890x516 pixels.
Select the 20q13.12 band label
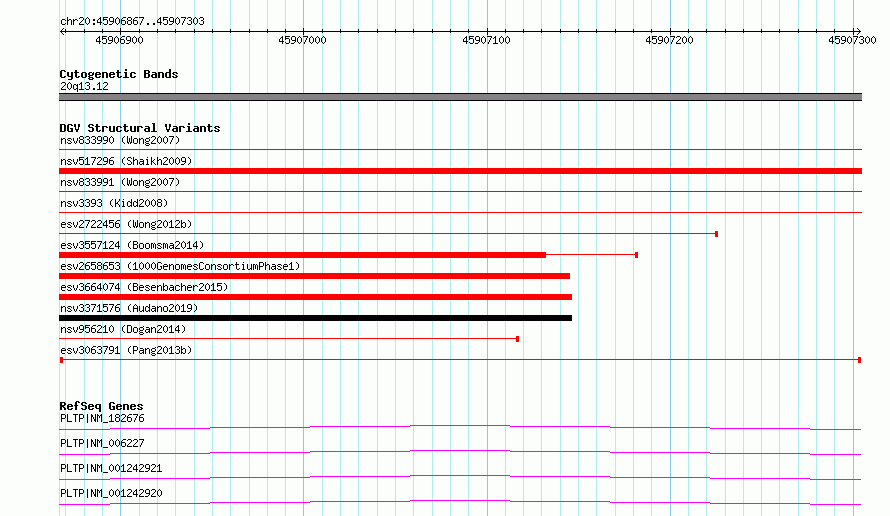point(84,86)
